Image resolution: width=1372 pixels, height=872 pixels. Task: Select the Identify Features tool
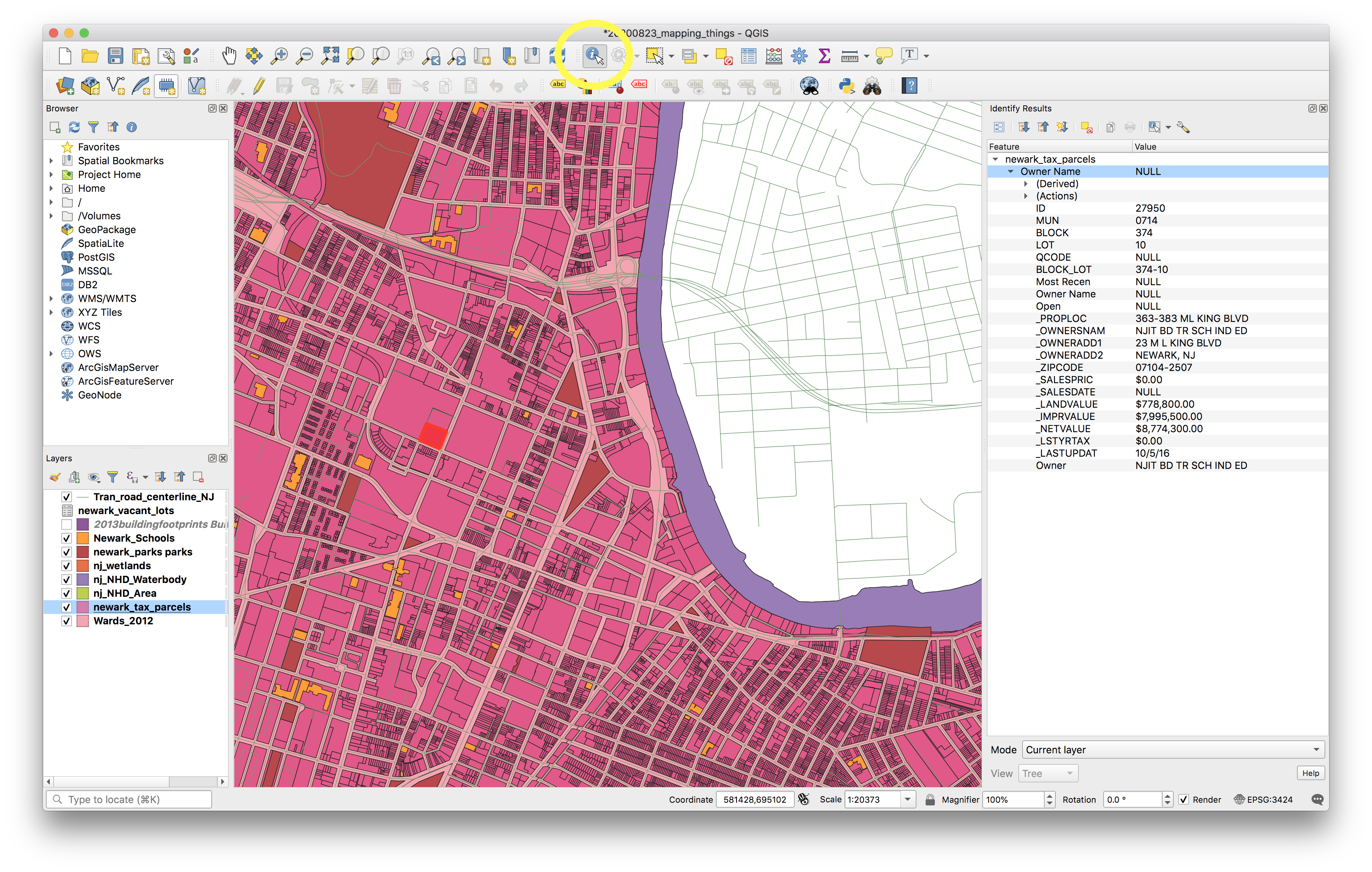(x=594, y=56)
